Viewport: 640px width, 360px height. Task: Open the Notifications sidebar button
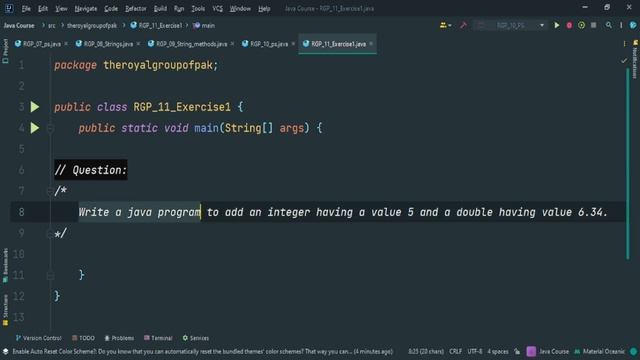pos(635,59)
